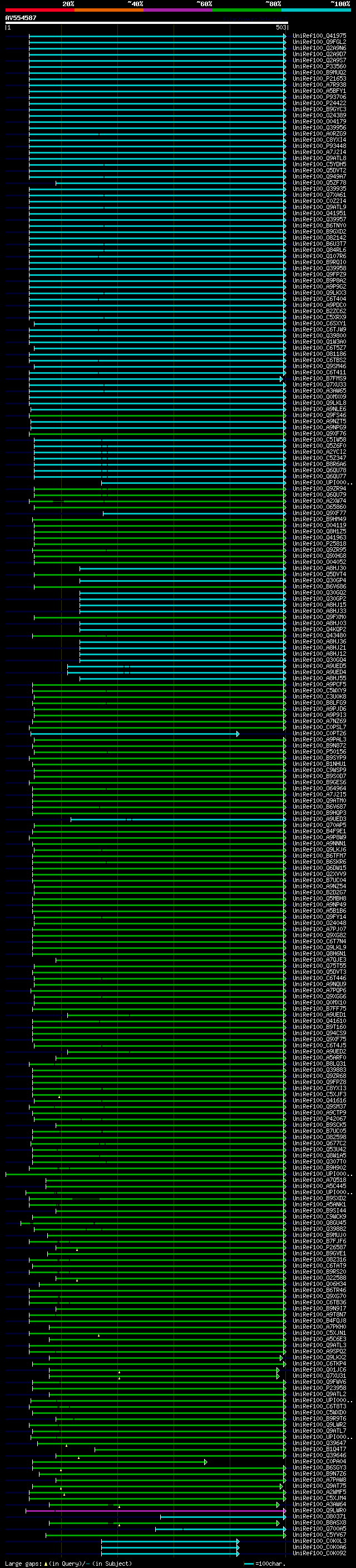
Task: Select the UniRef100_B9R9T6 label
Action: pyautogui.click(x=319, y=1418)
